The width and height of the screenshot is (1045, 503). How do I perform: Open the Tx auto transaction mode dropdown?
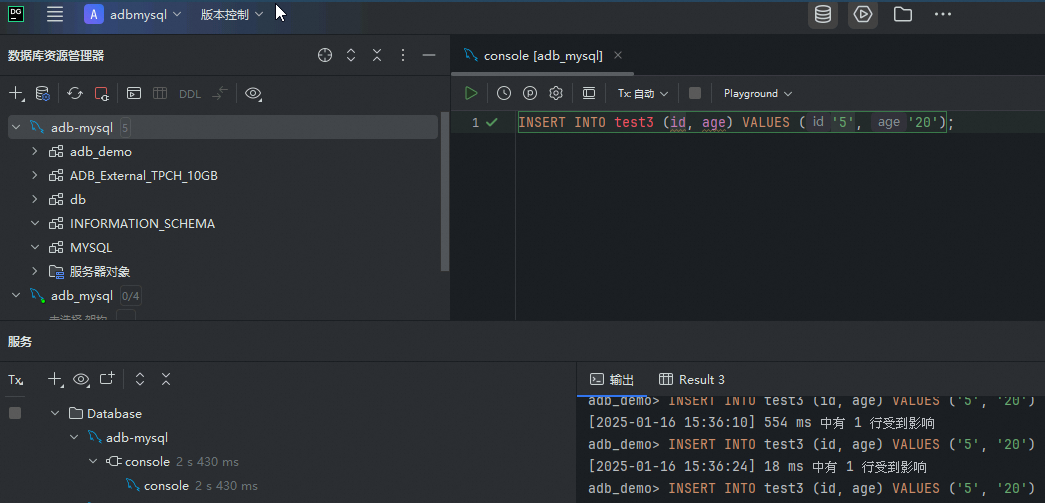tap(642, 93)
